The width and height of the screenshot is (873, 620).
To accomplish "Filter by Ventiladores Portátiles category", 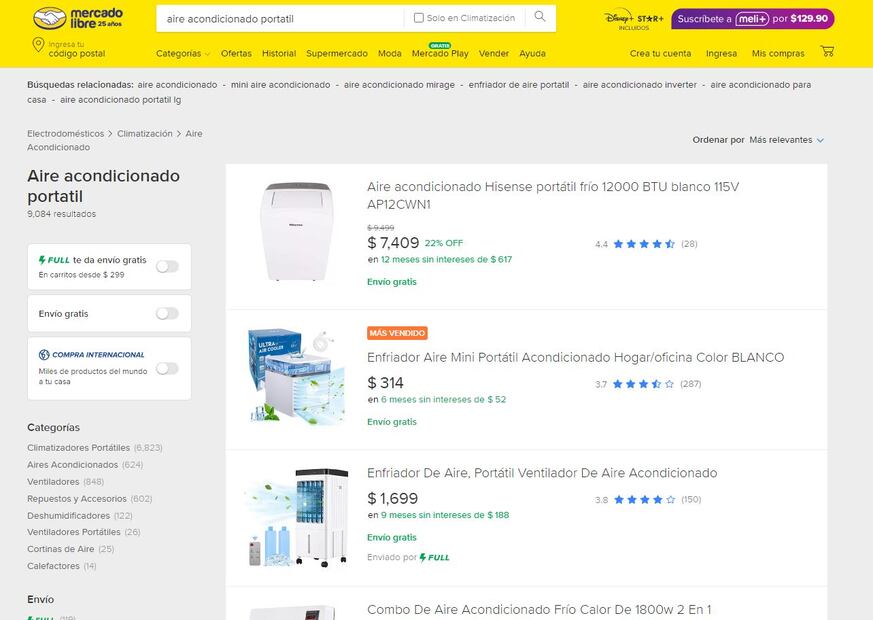I will pos(73,532).
